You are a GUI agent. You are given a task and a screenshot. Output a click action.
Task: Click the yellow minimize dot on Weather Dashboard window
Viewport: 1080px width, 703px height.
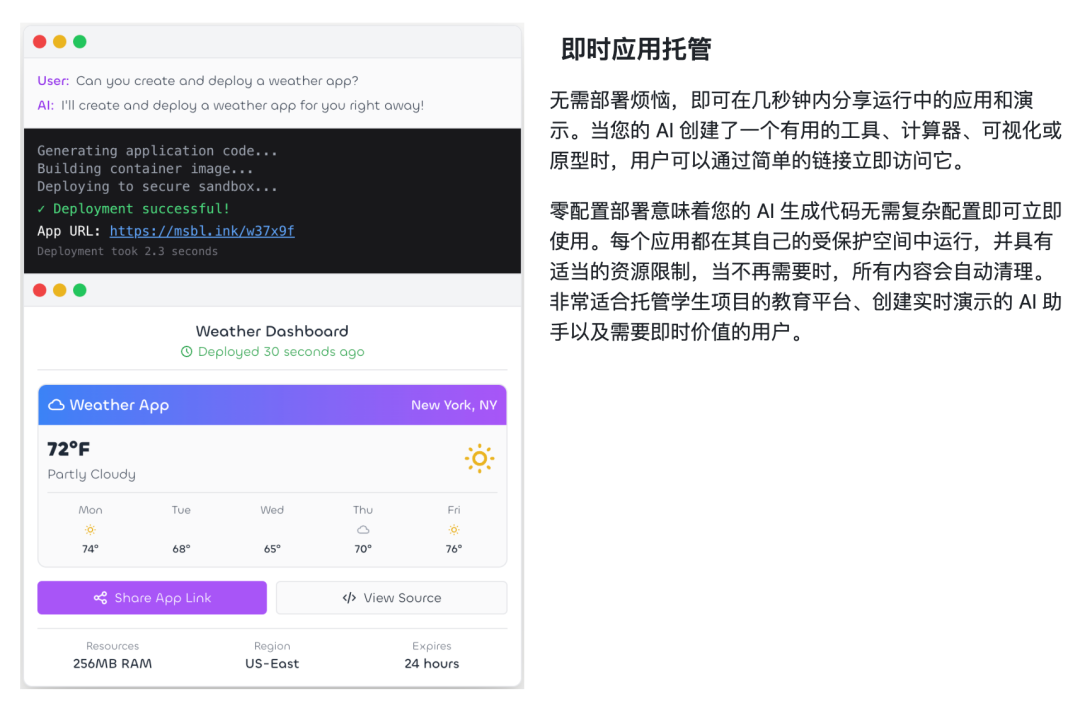pos(60,290)
